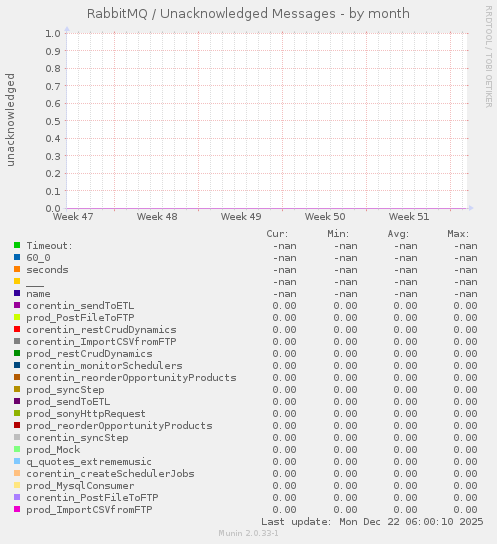Image resolution: width=497 pixels, height=544 pixels.
Task: Click the unacknowledged y-axis label
Action: tap(10, 120)
